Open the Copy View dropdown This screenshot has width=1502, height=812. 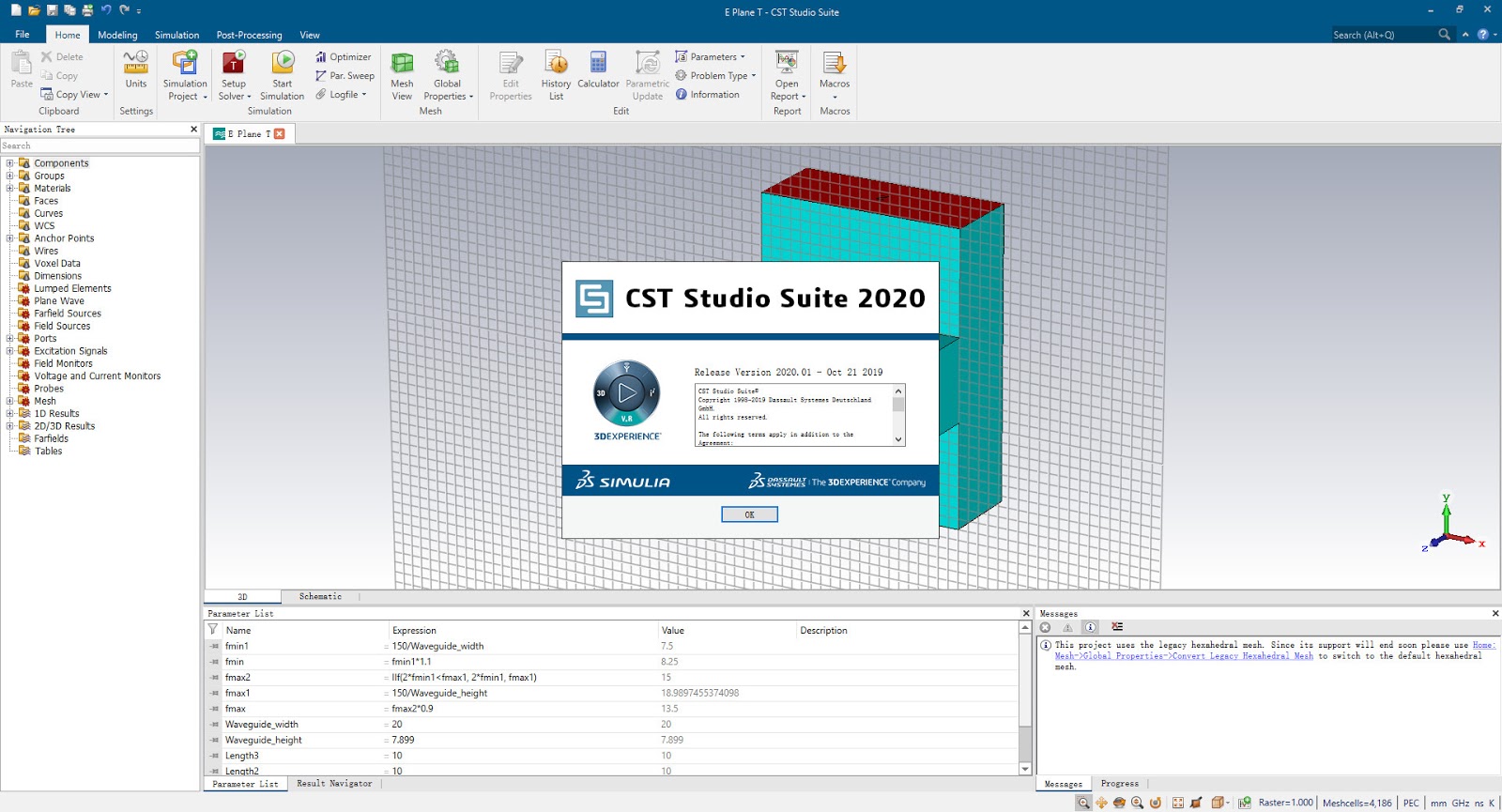click(74, 95)
